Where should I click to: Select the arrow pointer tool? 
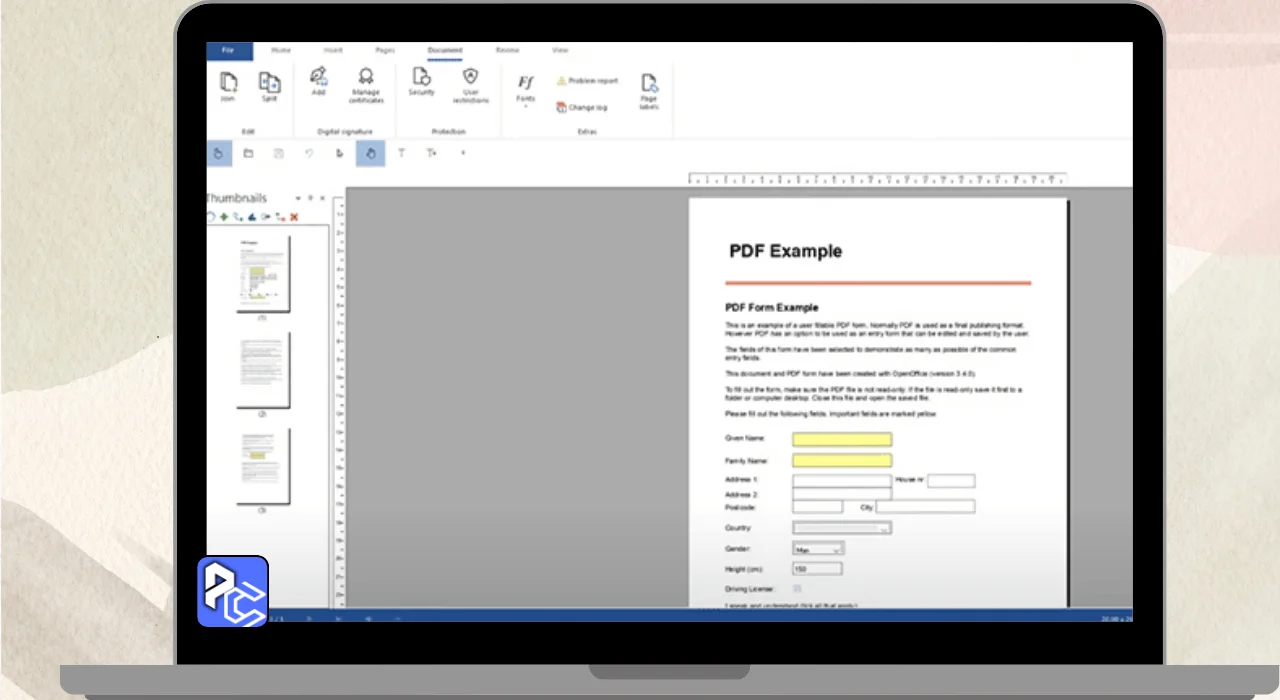[340, 153]
